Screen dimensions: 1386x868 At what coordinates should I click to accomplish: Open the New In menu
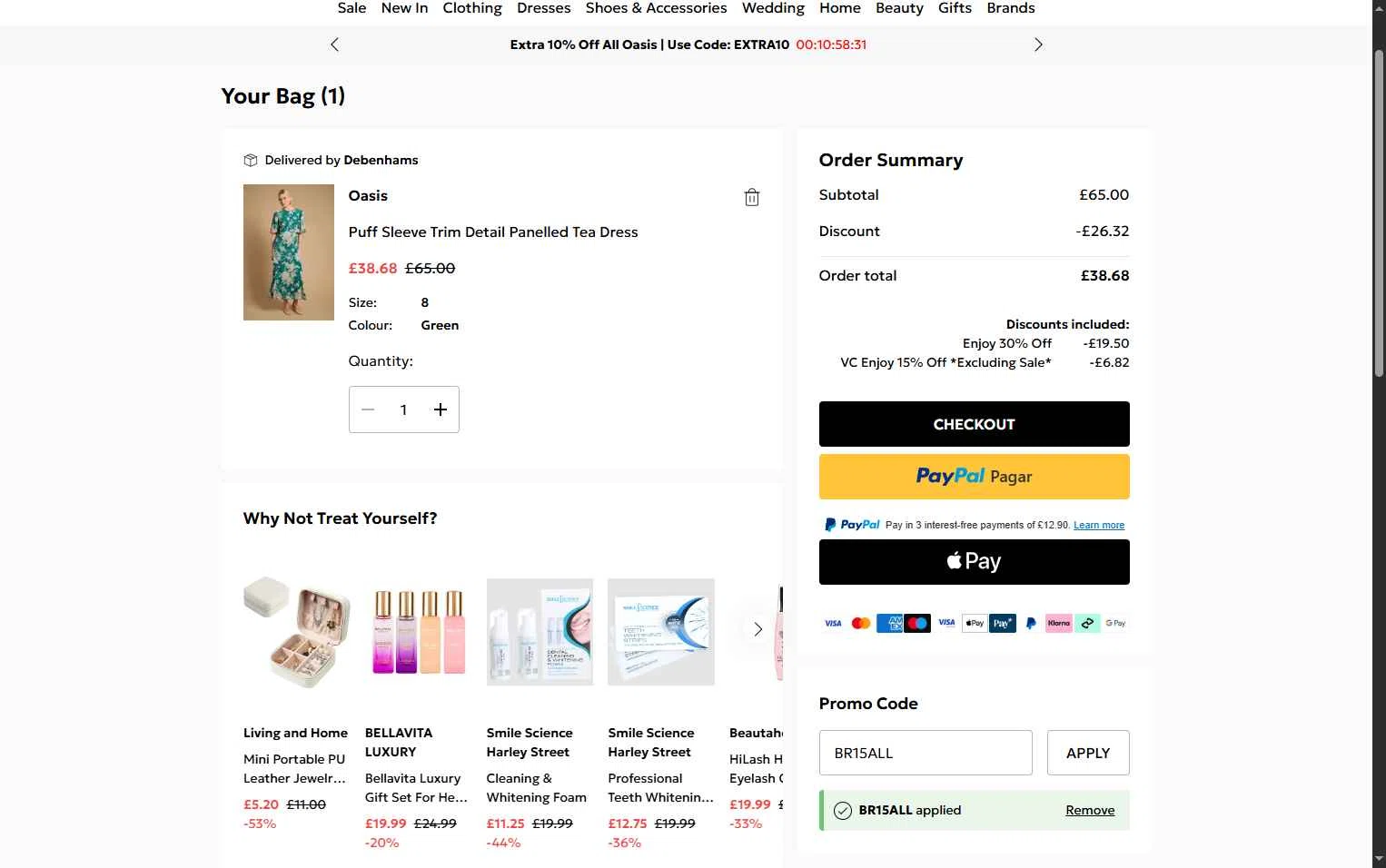pyautogui.click(x=404, y=8)
